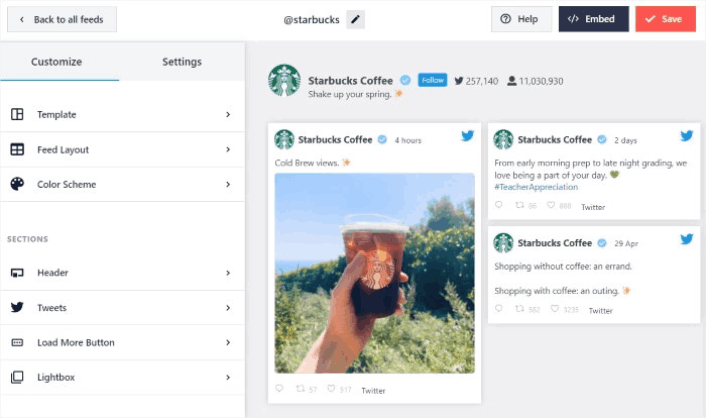This screenshot has width=706, height=418.
Task: Click the Twitter bird on Cold Brew tweet
Action: 467,135
